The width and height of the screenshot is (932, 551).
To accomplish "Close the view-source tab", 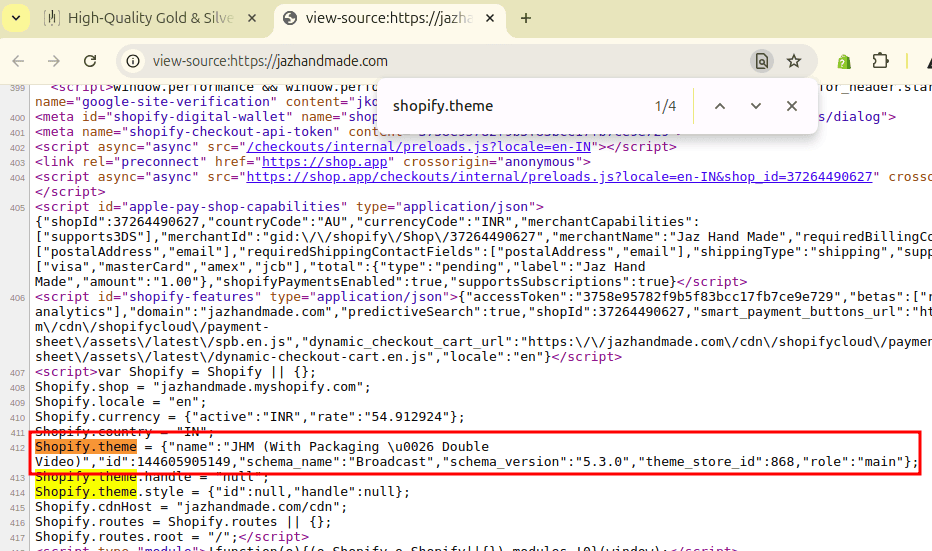I will coord(490,18).
